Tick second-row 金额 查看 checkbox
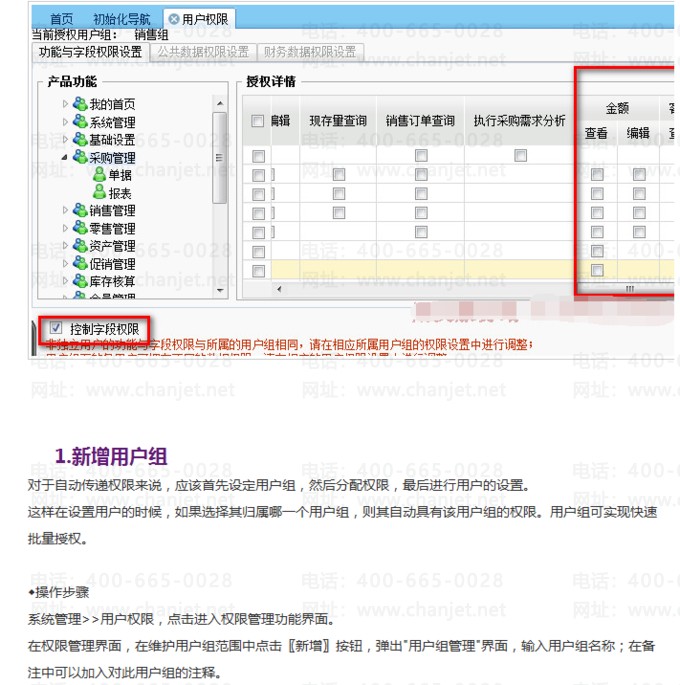Screen dimensions: 680x685 597,175
